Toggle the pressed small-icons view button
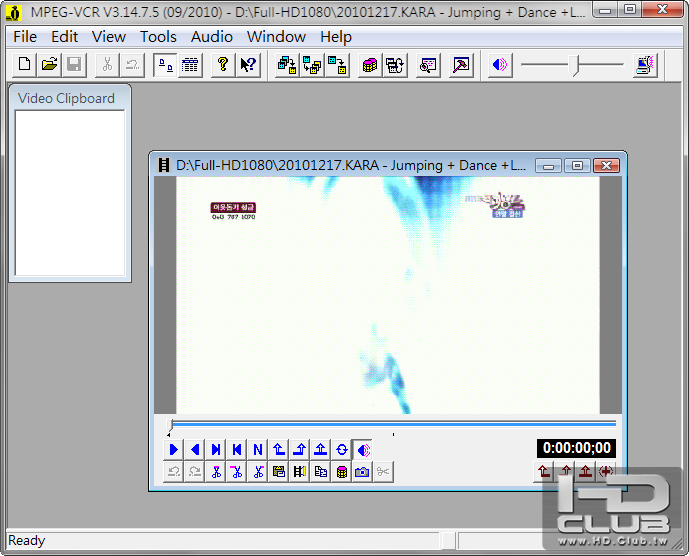The height and width of the screenshot is (556, 689). coord(165,65)
